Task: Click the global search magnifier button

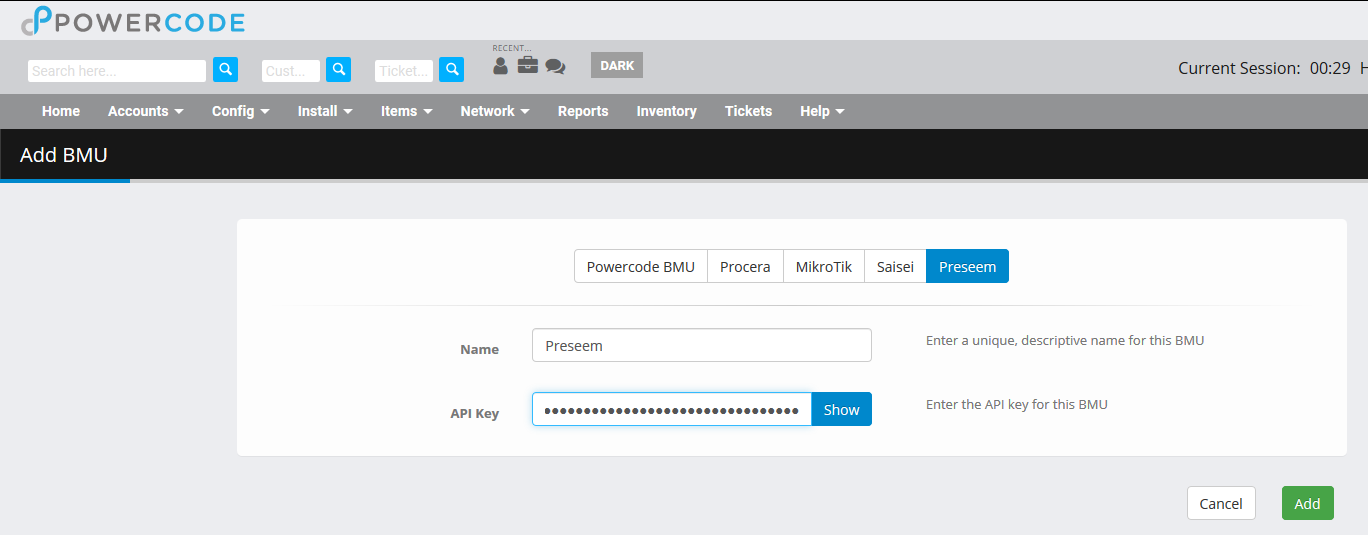Action: pos(226,69)
